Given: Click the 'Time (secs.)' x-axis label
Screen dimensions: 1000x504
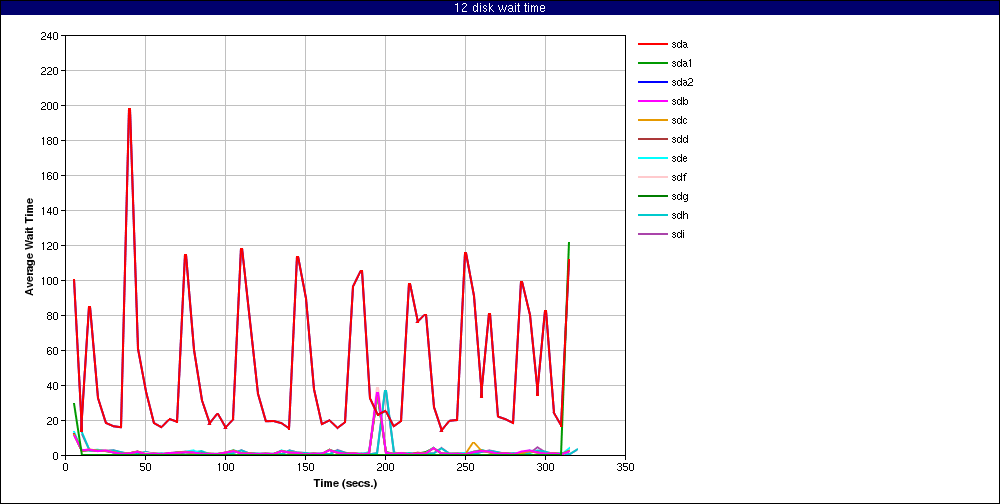Looking at the screenshot, I should (x=344, y=483).
